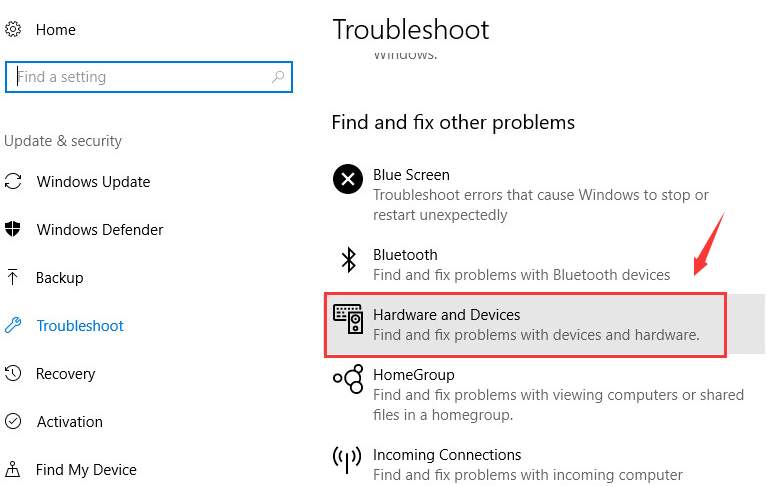Click the Troubleshoot wrench icon

12,325
